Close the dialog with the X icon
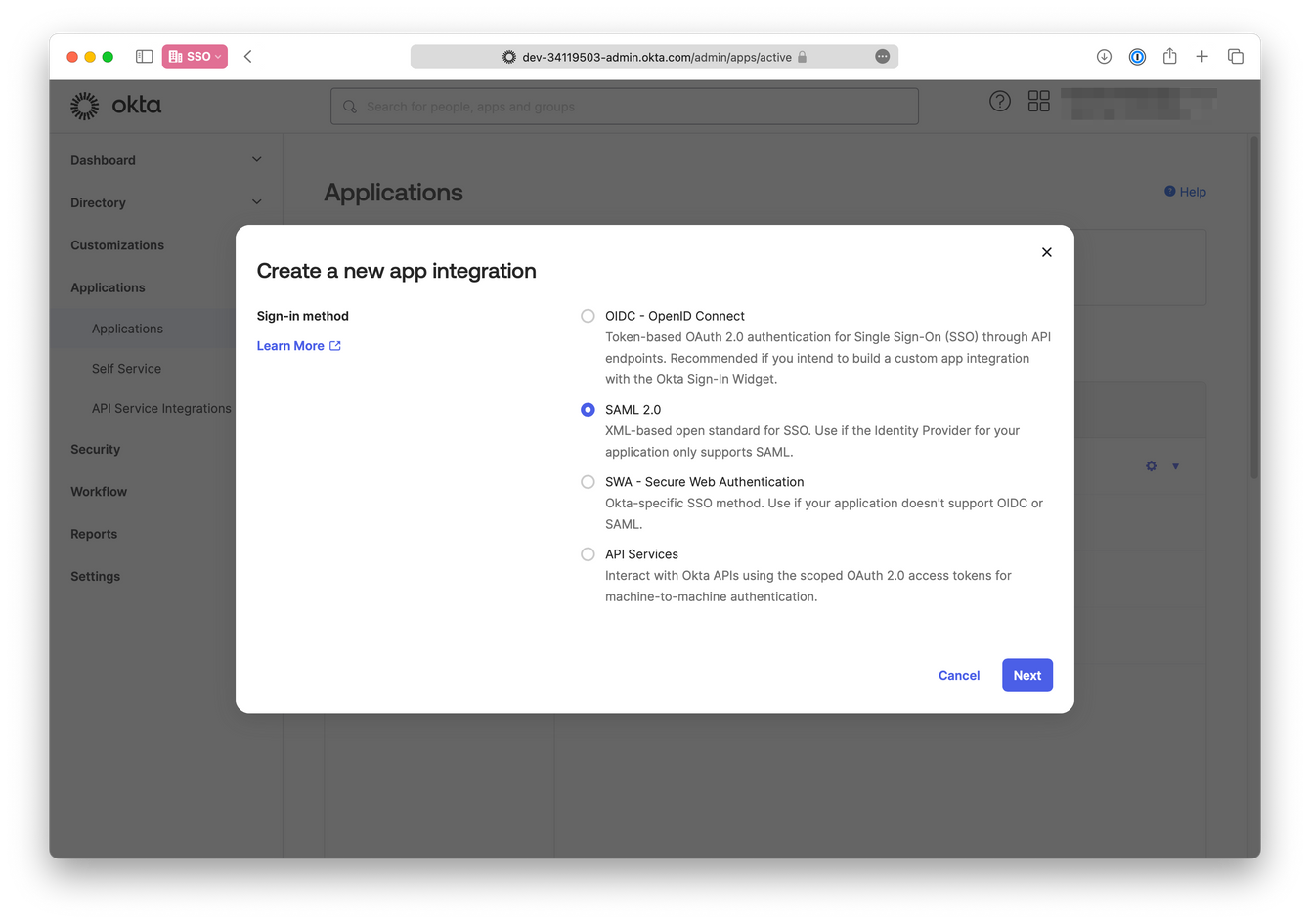1310x924 pixels. (x=1047, y=252)
